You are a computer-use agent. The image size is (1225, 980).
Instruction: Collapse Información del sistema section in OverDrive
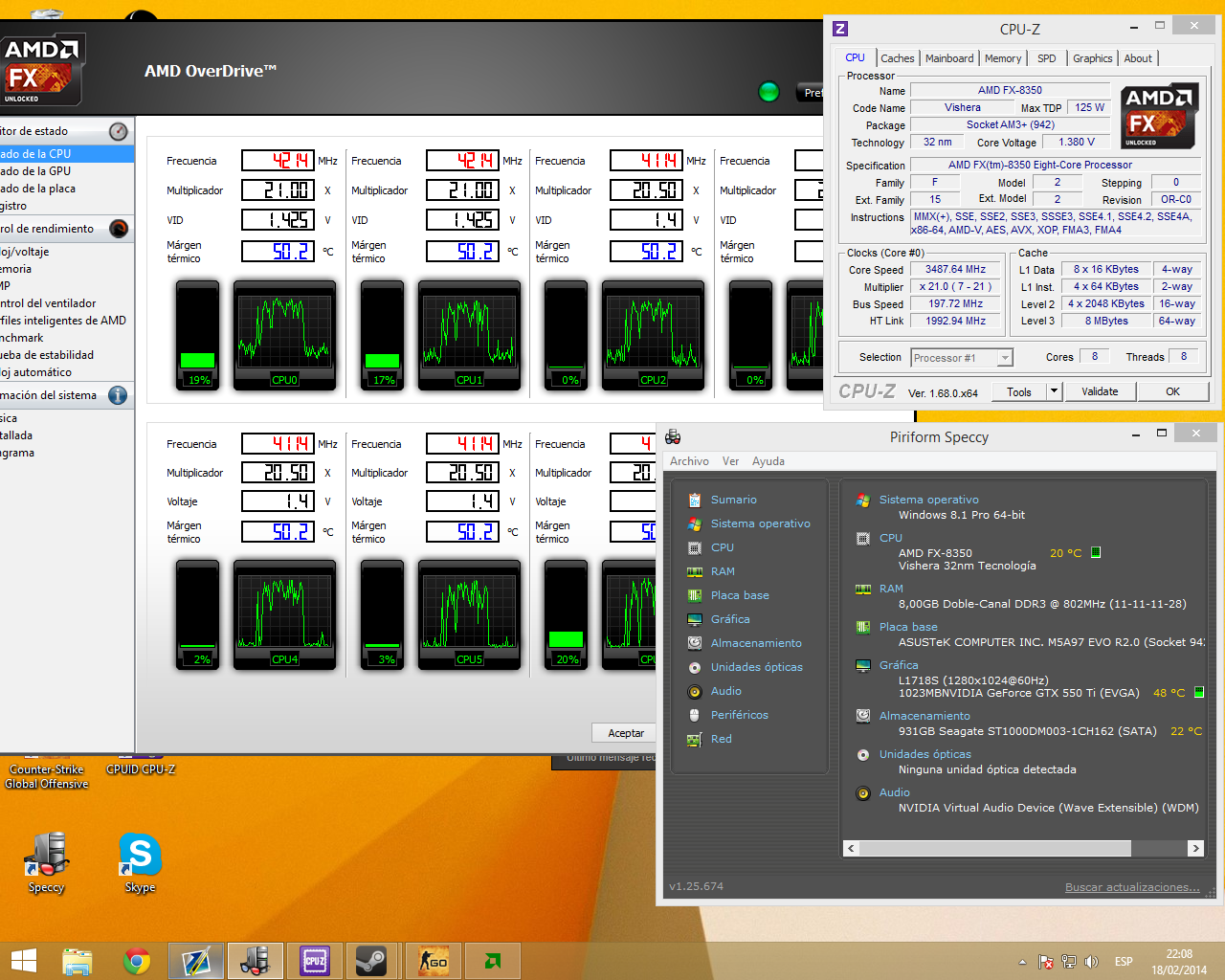pos(118,395)
